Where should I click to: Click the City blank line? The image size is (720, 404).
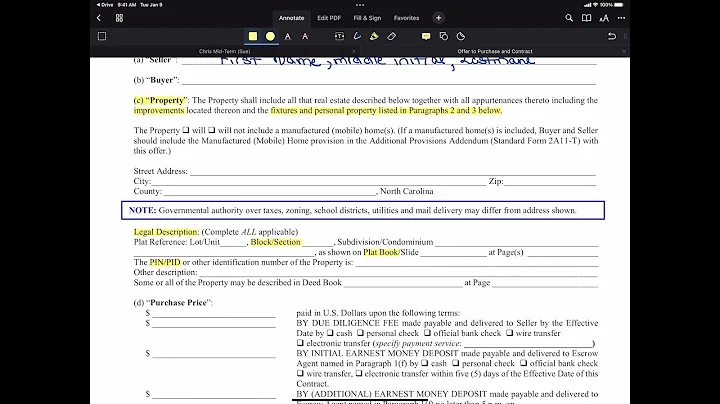point(319,182)
